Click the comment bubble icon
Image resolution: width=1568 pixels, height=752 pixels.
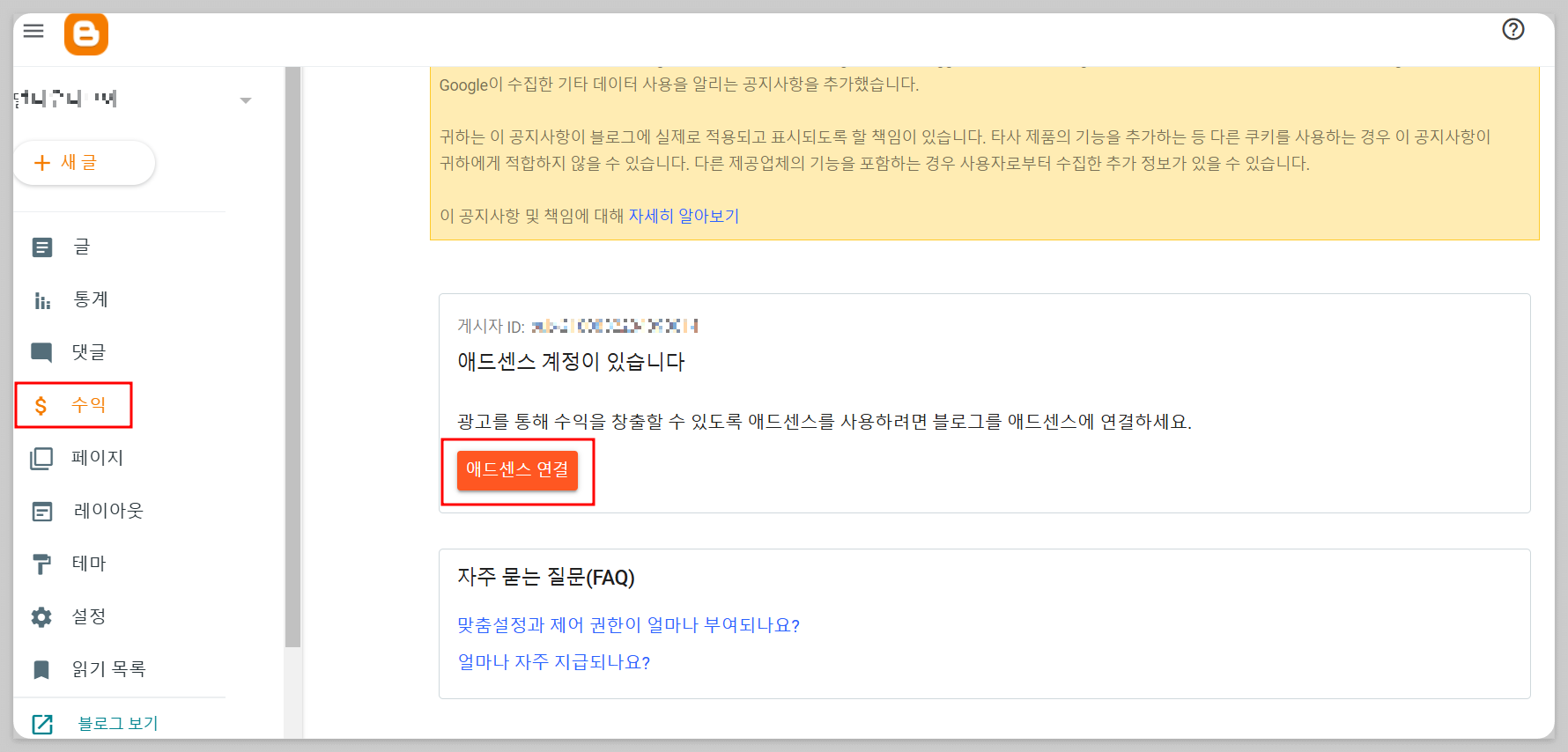(41, 353)
